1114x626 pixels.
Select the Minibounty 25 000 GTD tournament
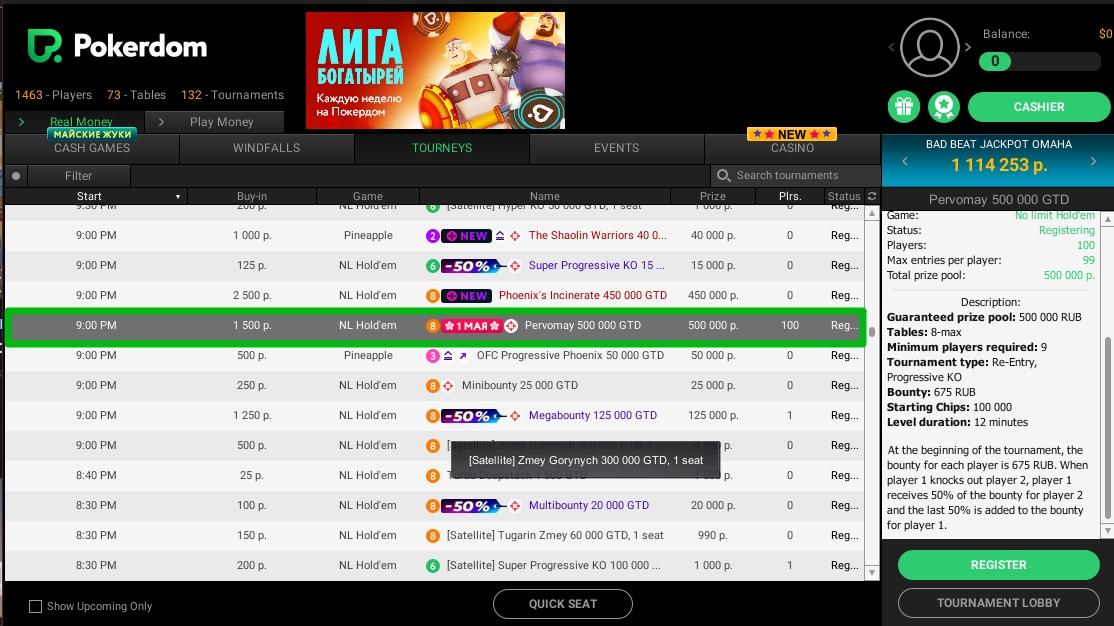[435, 386]
